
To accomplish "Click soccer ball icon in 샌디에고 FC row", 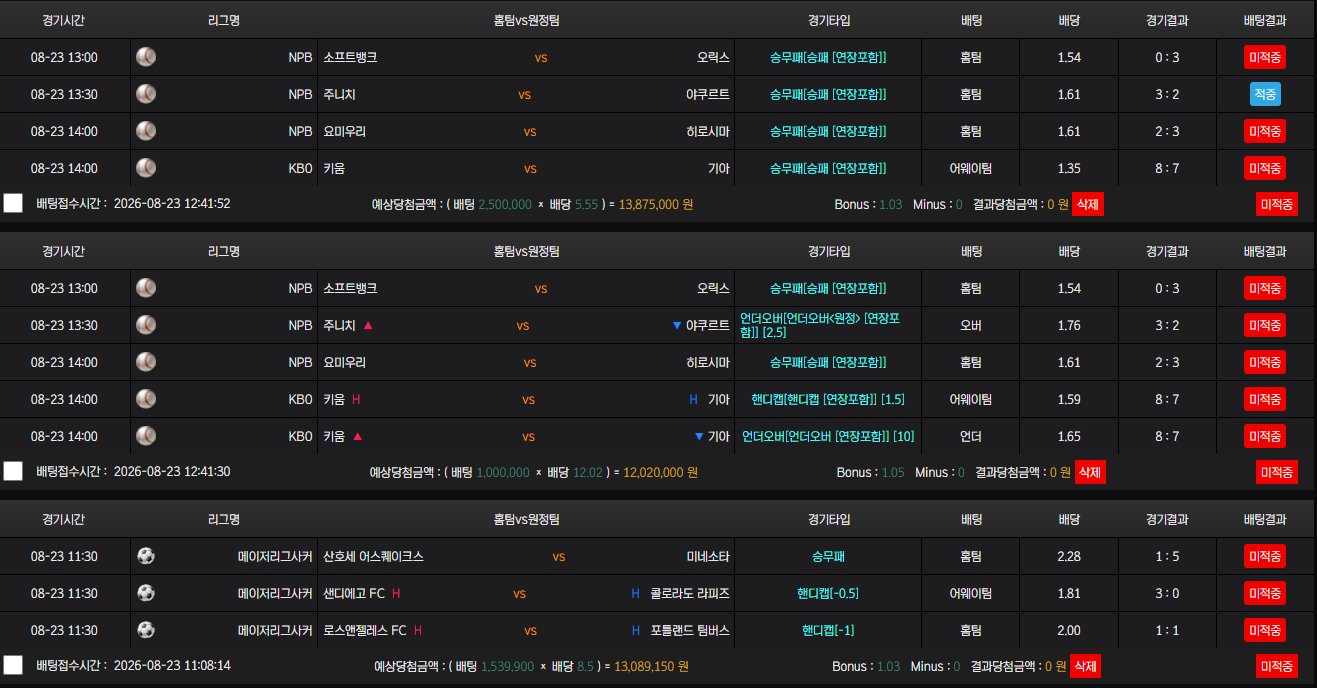I will pos(146,593).
